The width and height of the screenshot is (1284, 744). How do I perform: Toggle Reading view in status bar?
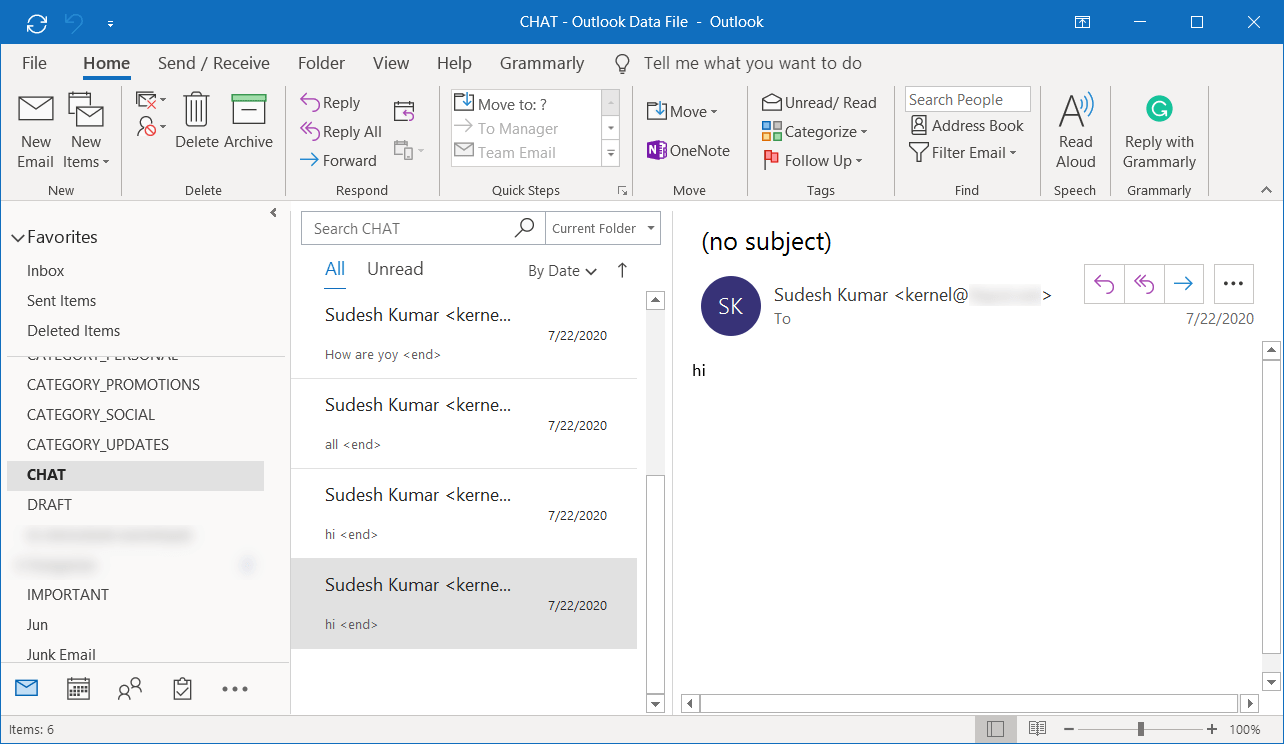[1037, 729]
